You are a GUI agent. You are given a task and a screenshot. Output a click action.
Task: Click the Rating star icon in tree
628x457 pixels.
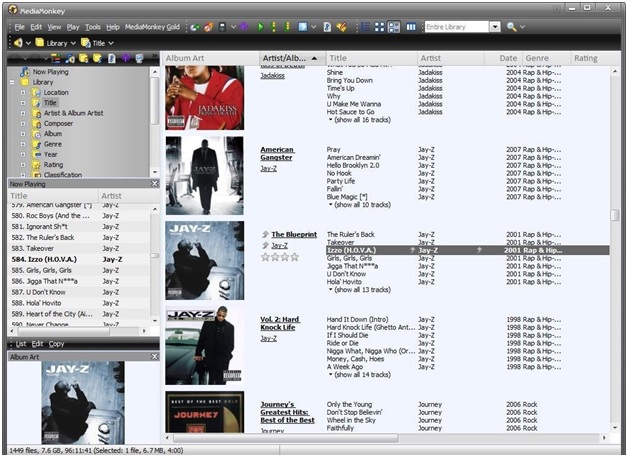point(36,165)
